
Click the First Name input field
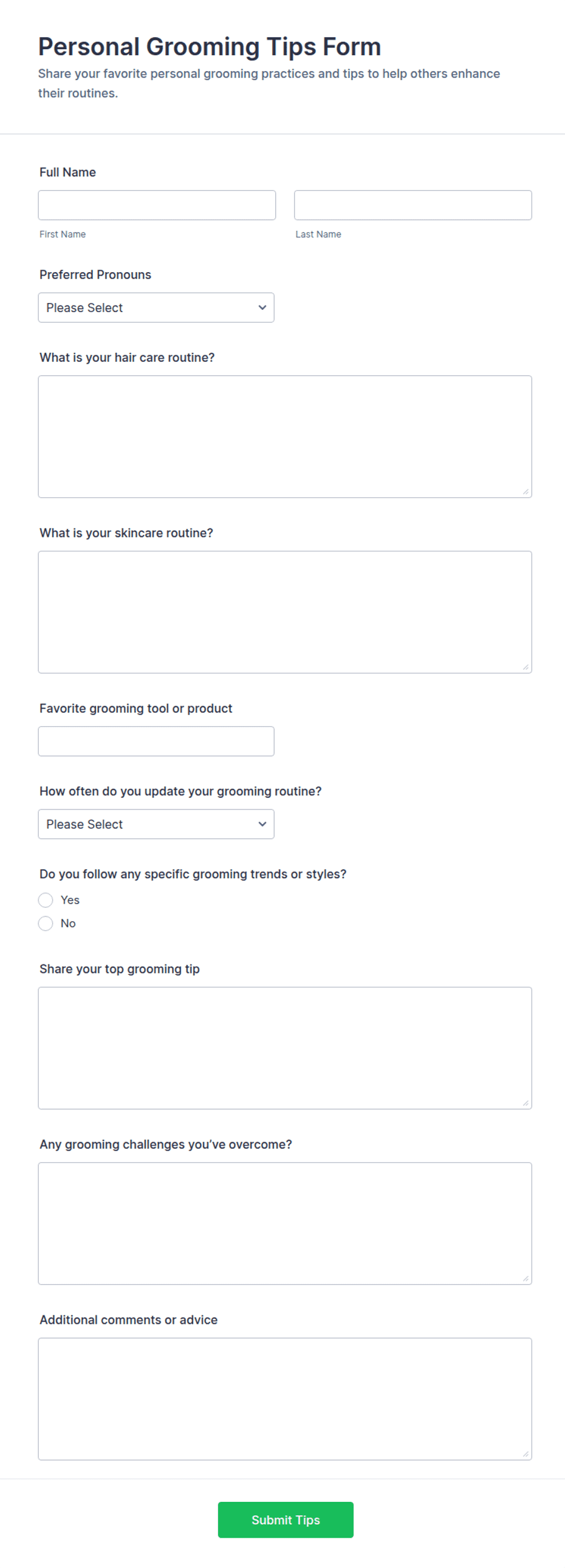[x=157, y=205]
